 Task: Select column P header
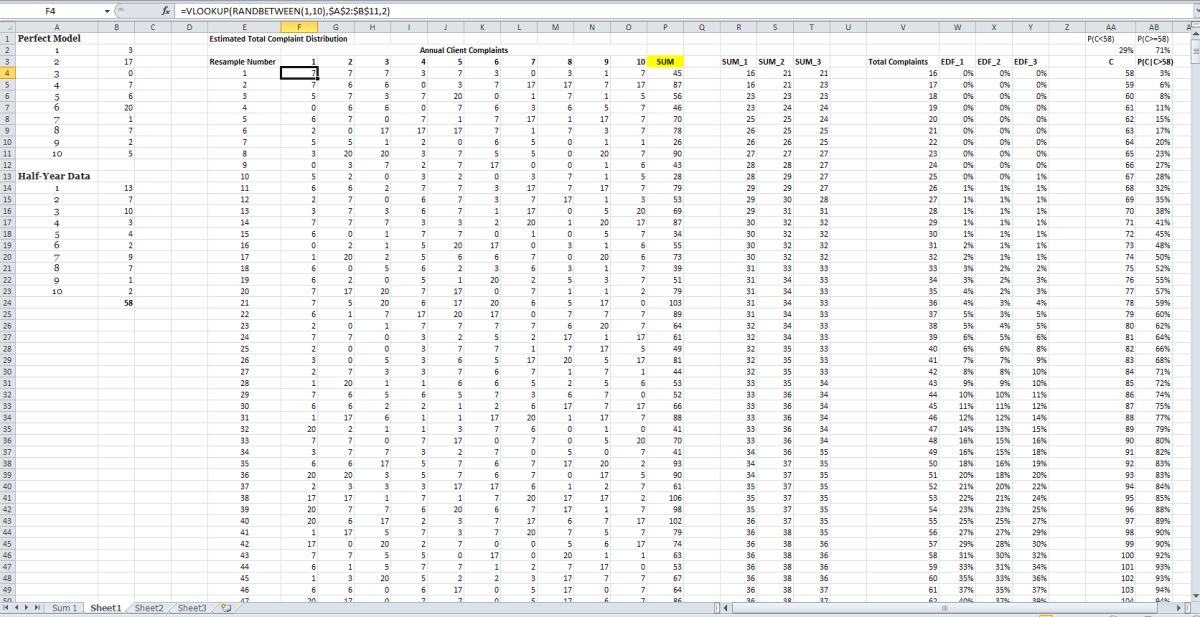pyautogui.click(x=665, y=27)
